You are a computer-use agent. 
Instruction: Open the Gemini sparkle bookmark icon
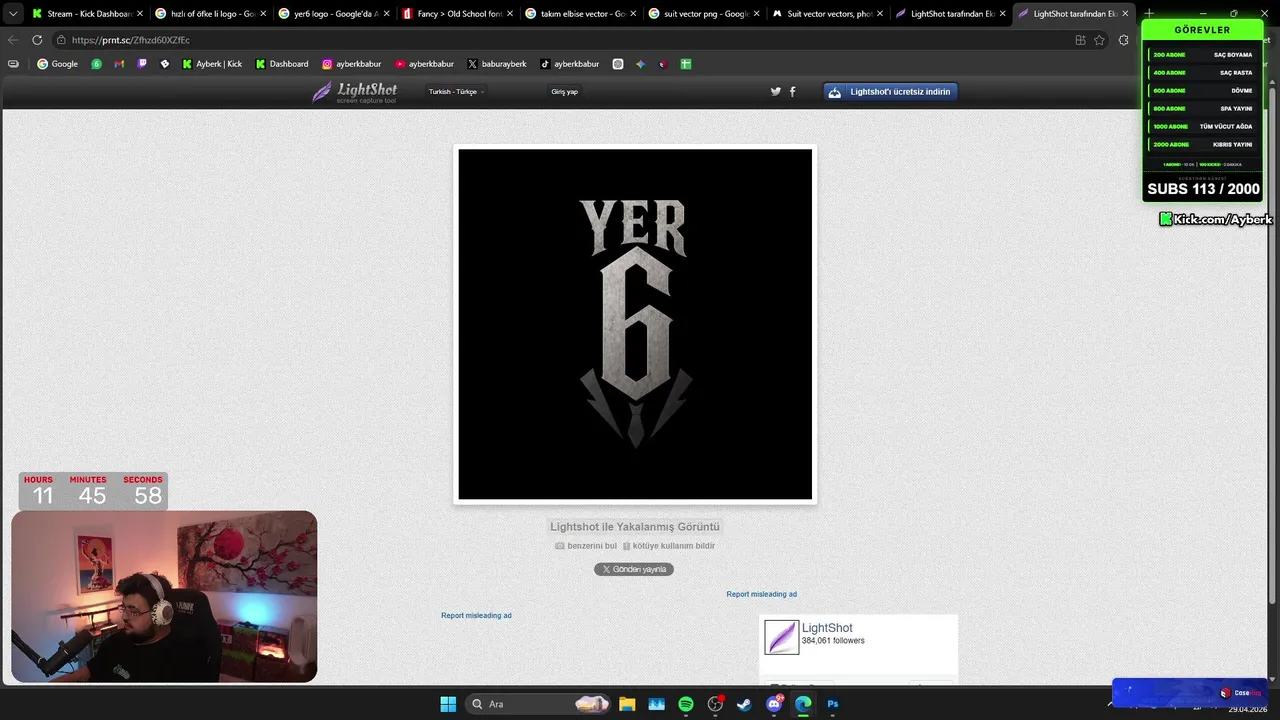point(641,64)
